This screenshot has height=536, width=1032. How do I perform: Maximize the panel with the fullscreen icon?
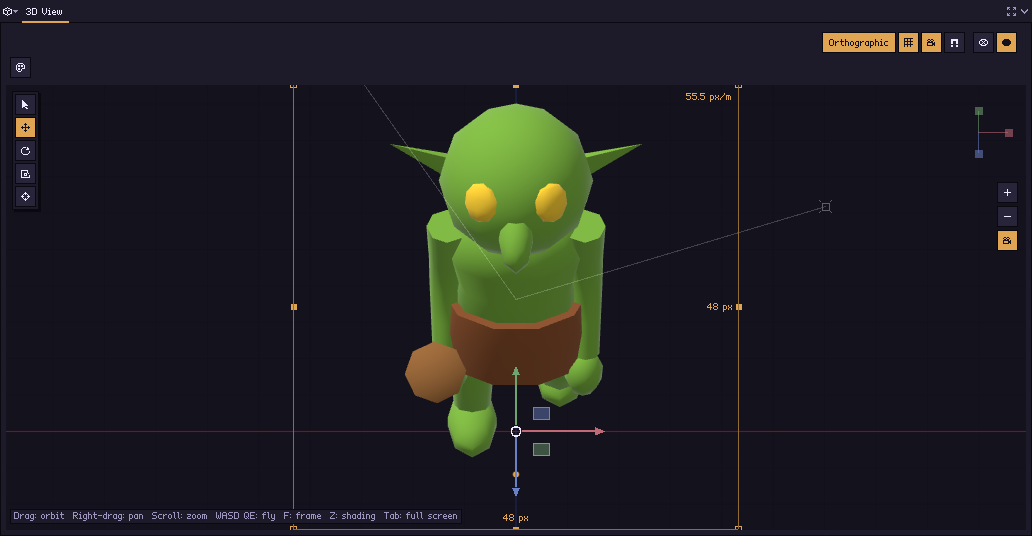click(1011, 11)
